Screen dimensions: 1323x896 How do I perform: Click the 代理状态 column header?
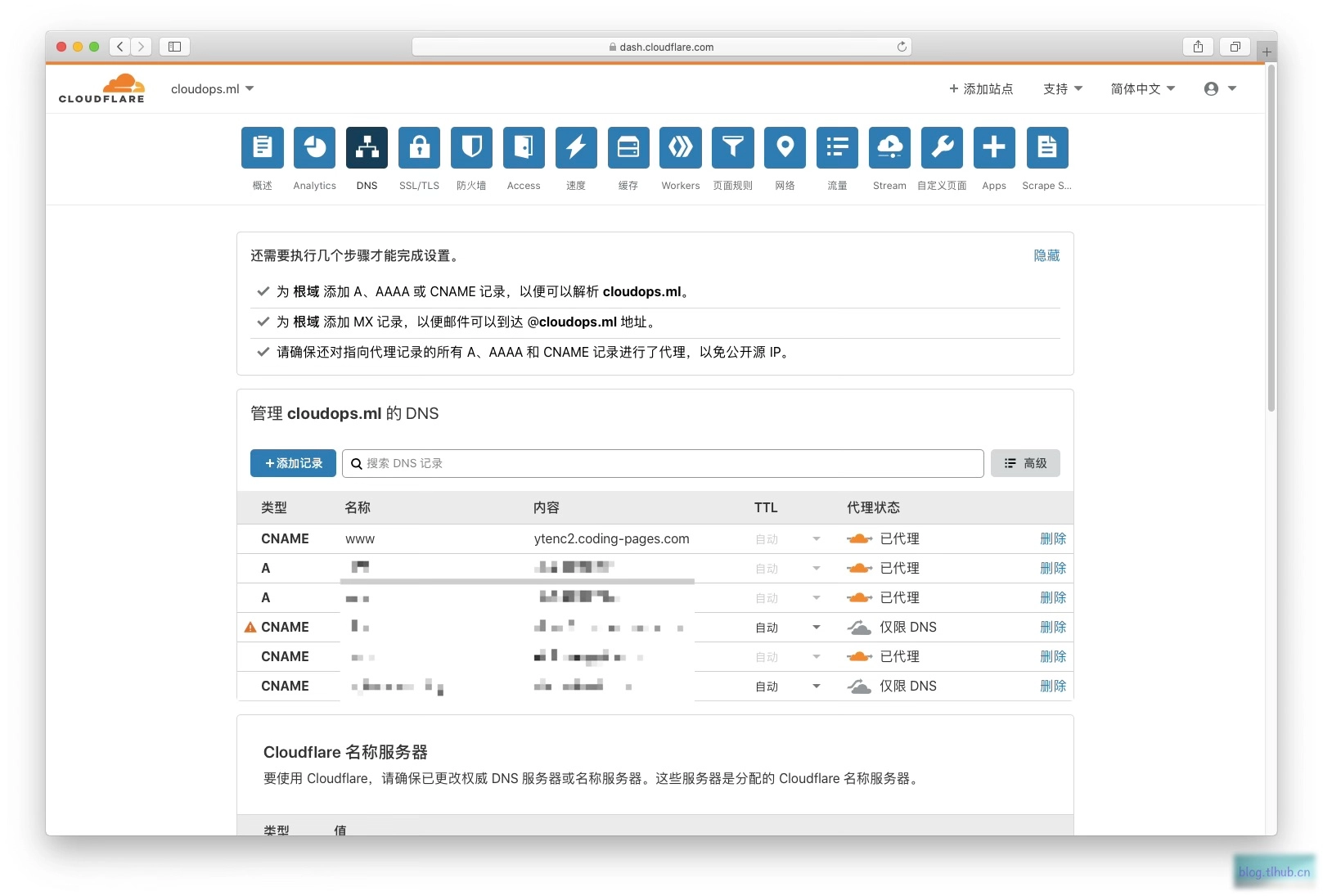pos(873,507)
